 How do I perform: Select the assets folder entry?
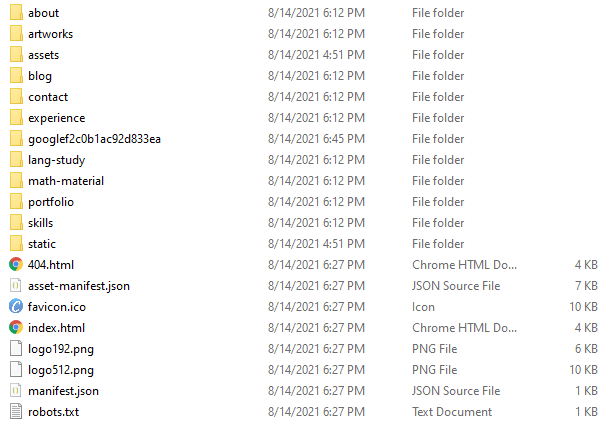click(304, 55)
